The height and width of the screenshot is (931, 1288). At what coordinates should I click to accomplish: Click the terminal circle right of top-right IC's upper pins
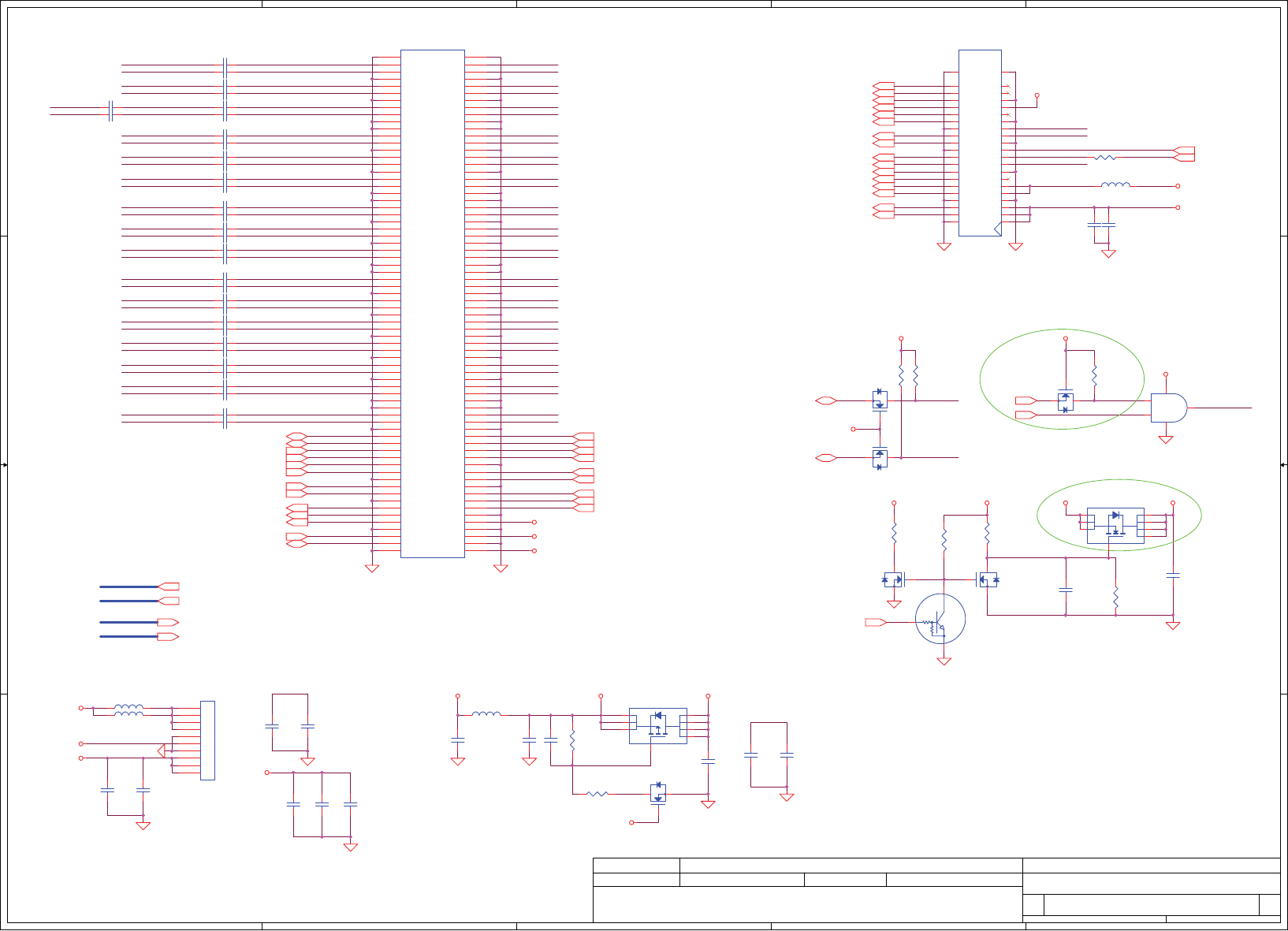[x=1037, y=95]
